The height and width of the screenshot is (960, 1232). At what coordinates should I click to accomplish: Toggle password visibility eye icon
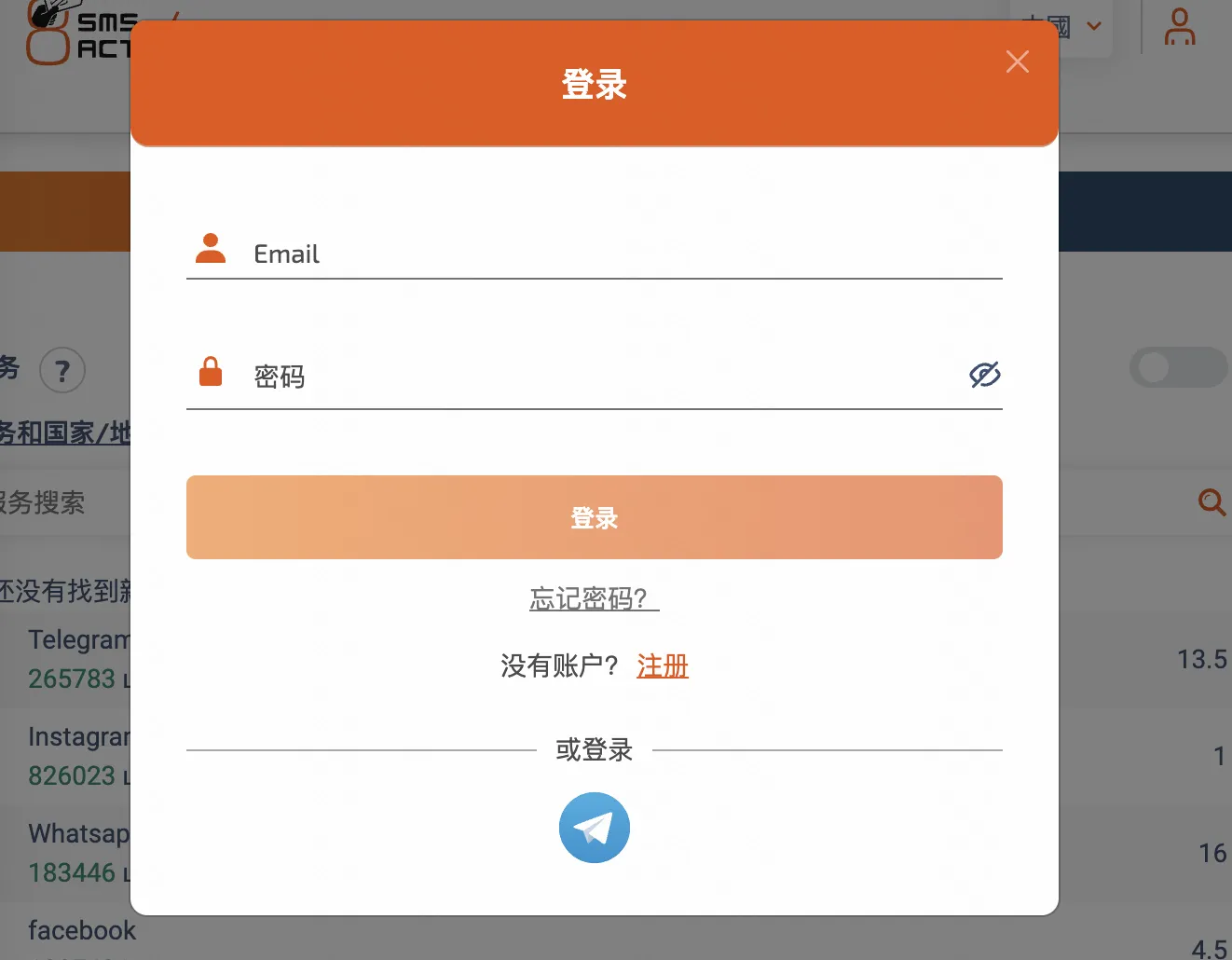[985, 375]
